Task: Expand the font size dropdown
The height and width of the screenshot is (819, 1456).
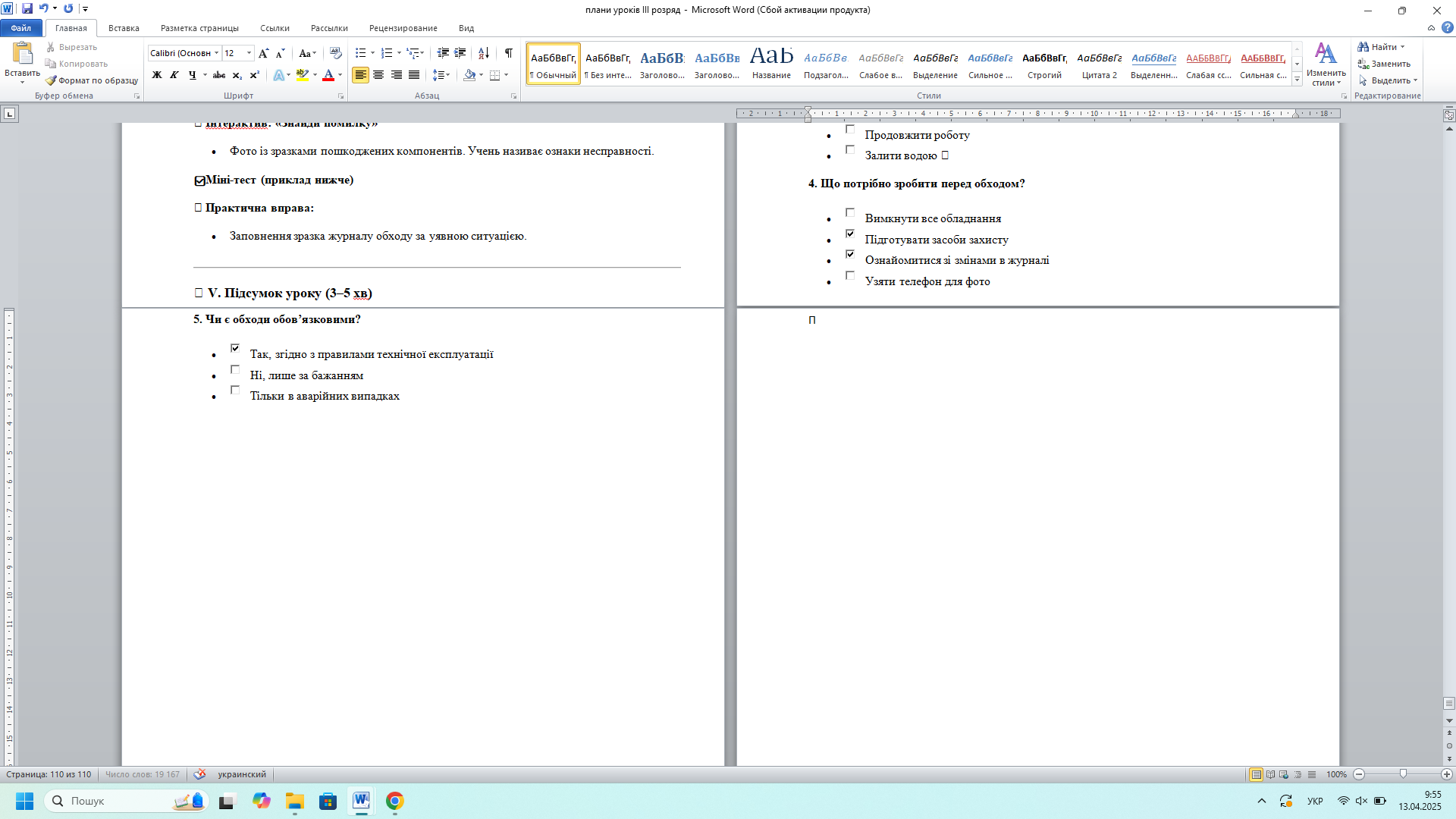Action: pos(249,53)
